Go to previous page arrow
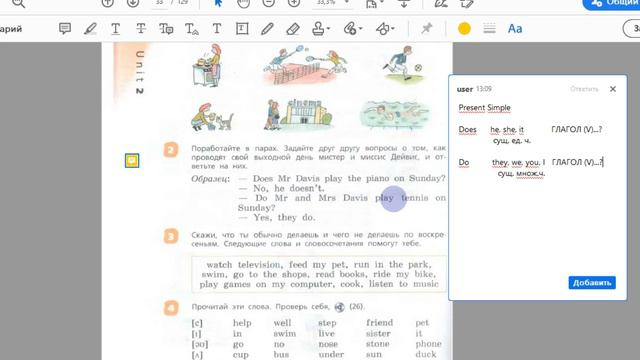The height and width of the screenshot is (360, 640). [x=107, y=3]
